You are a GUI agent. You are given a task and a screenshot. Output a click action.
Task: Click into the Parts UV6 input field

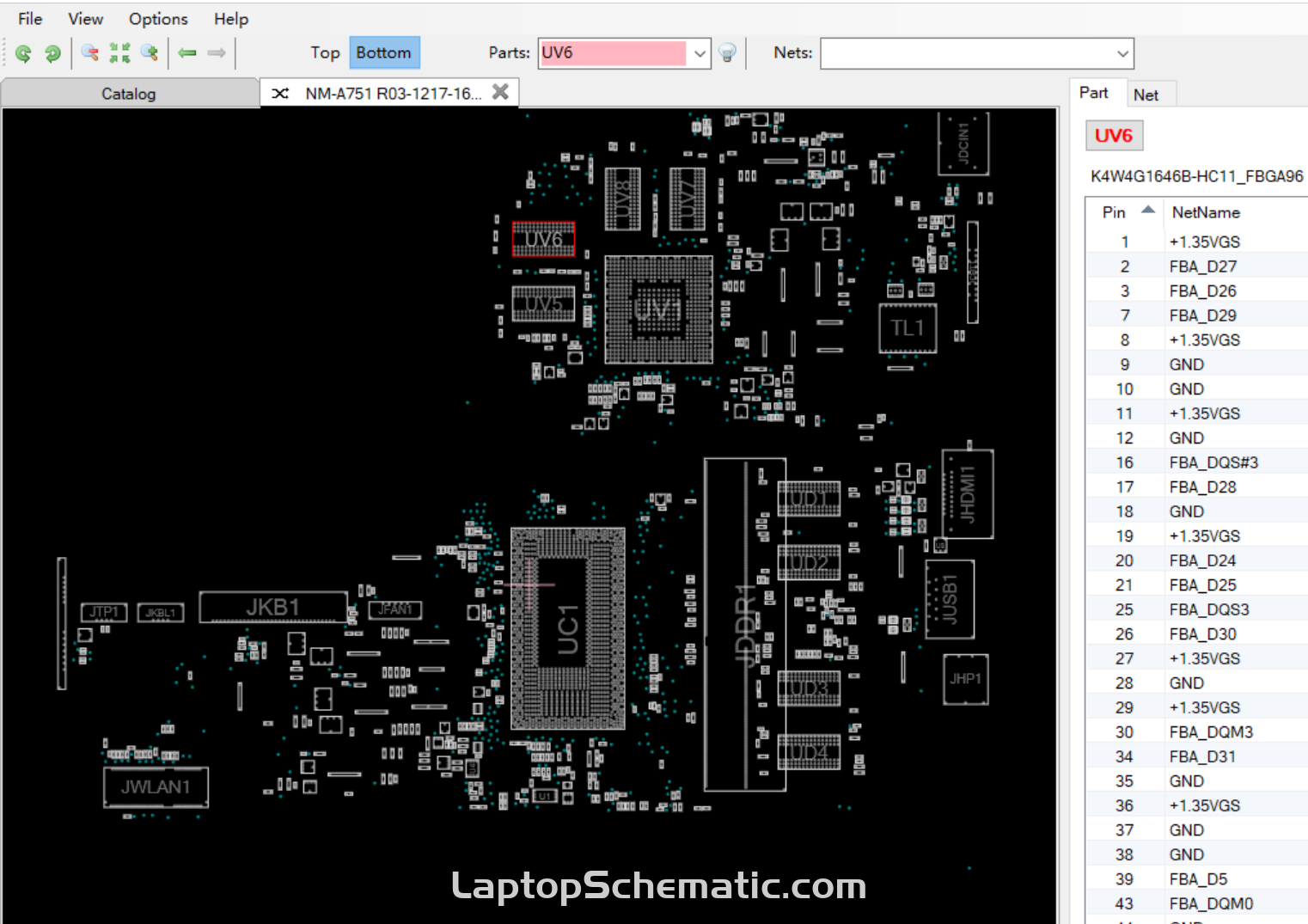614,53
